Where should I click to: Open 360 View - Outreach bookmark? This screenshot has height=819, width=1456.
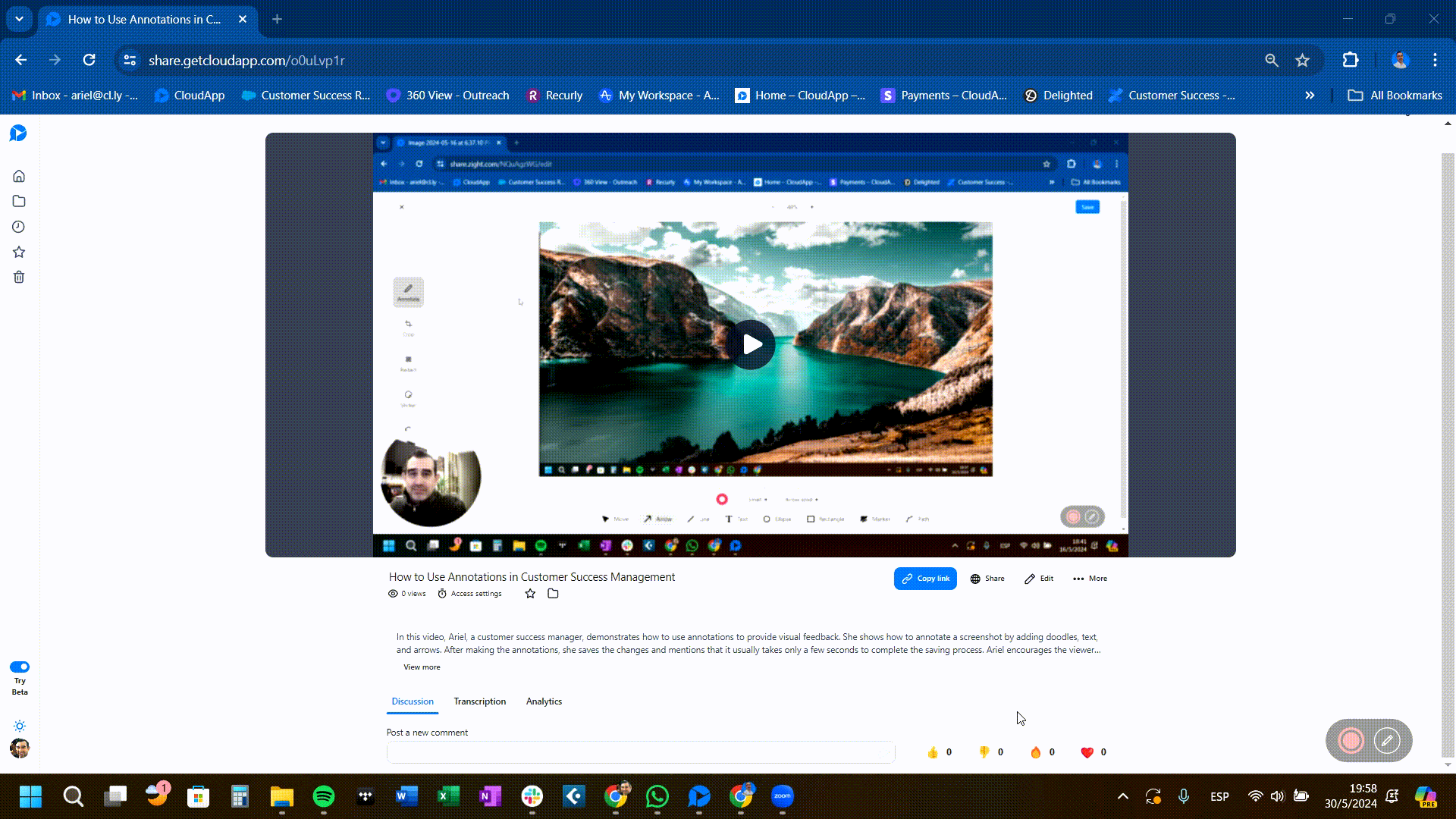coord(447,96)
